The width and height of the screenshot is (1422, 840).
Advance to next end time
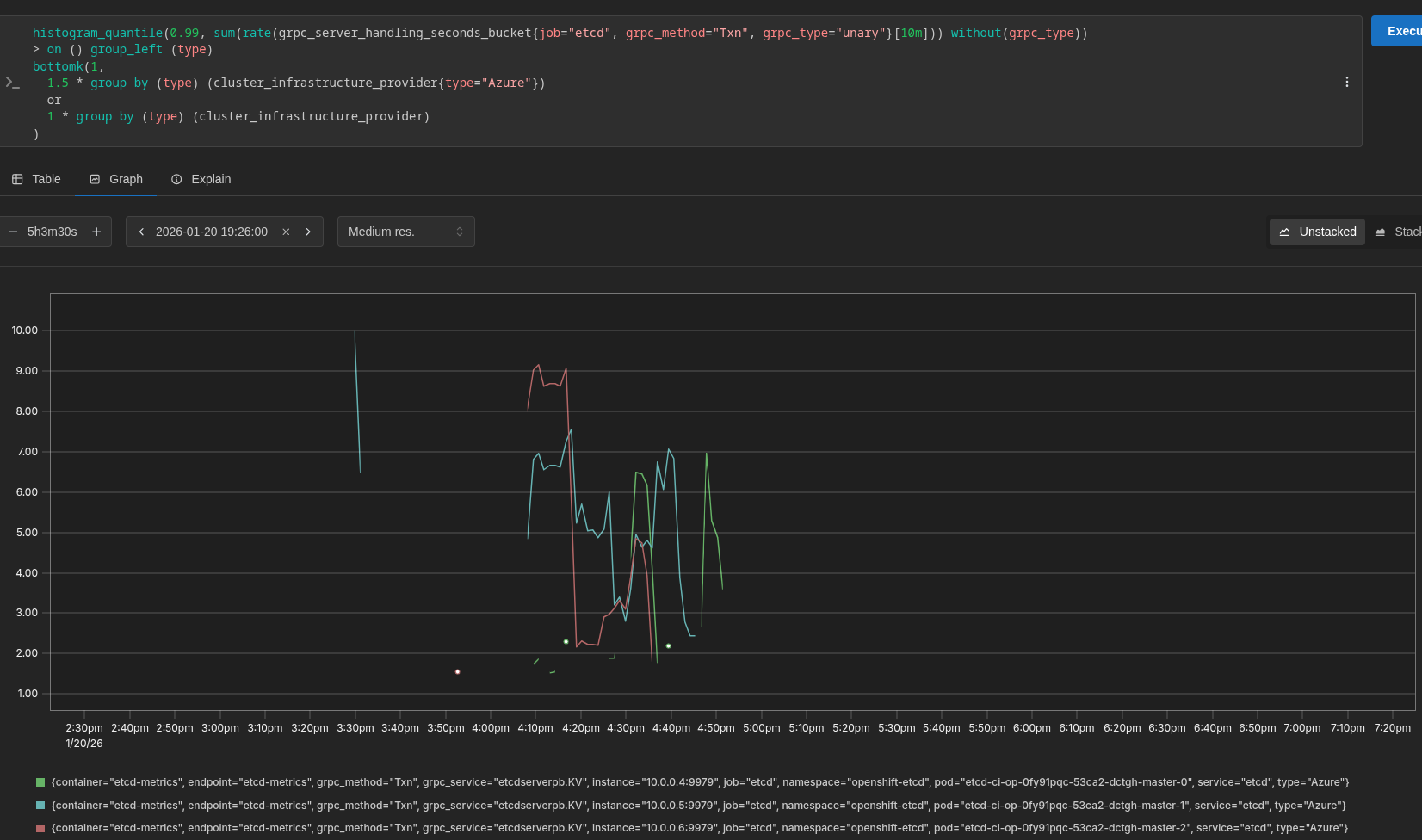pyautogui.click(x=308, y=232)
